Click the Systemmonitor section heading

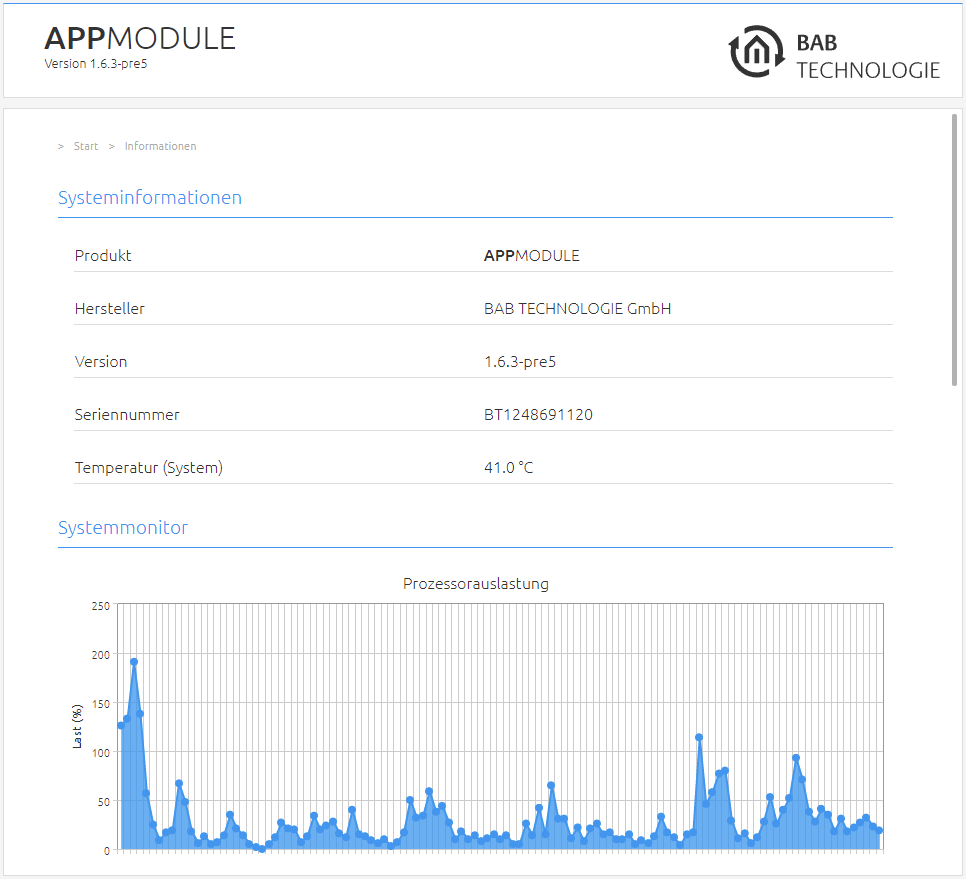point(123,527)
